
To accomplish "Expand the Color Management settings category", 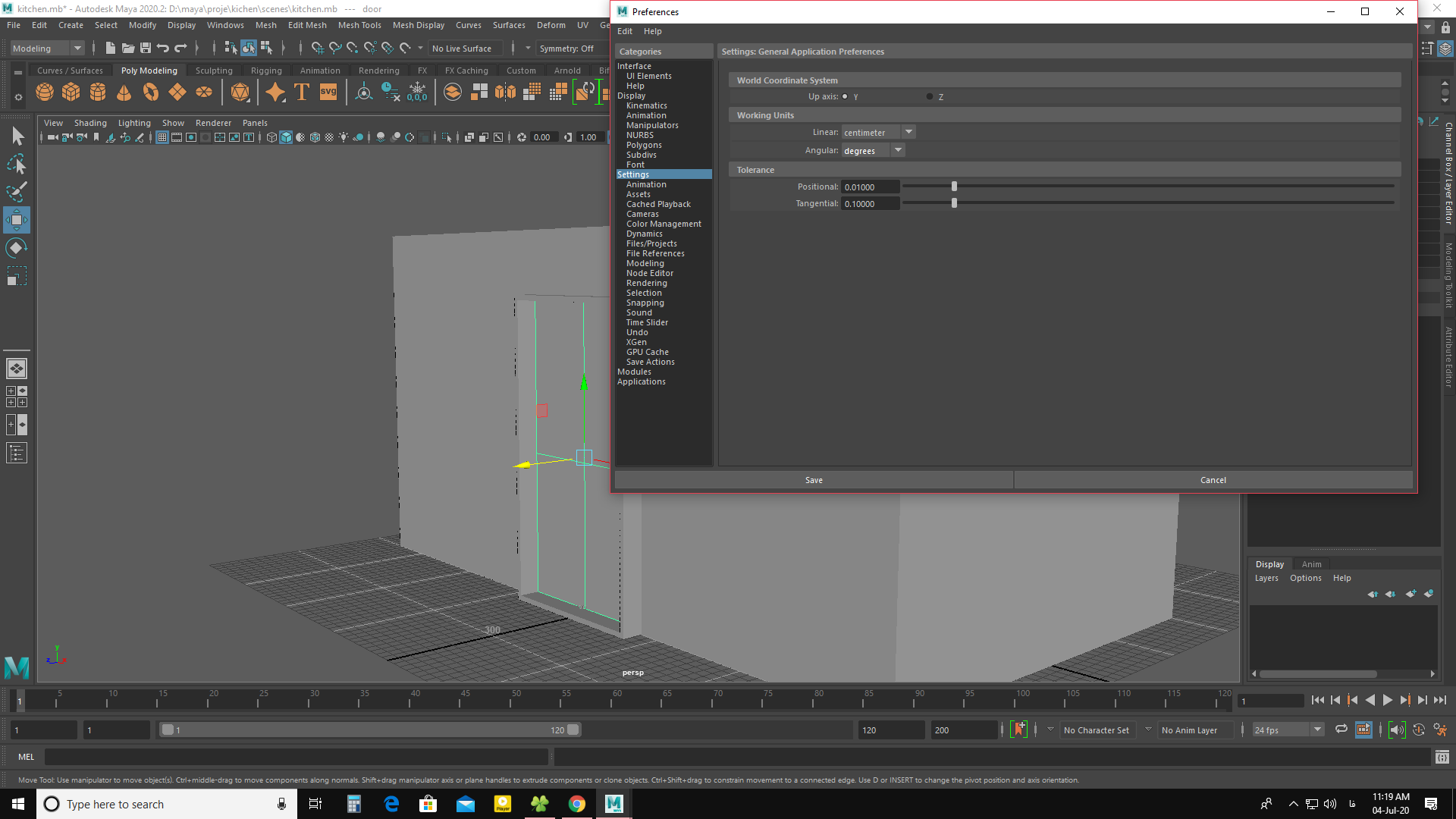I will click(663, 223).
